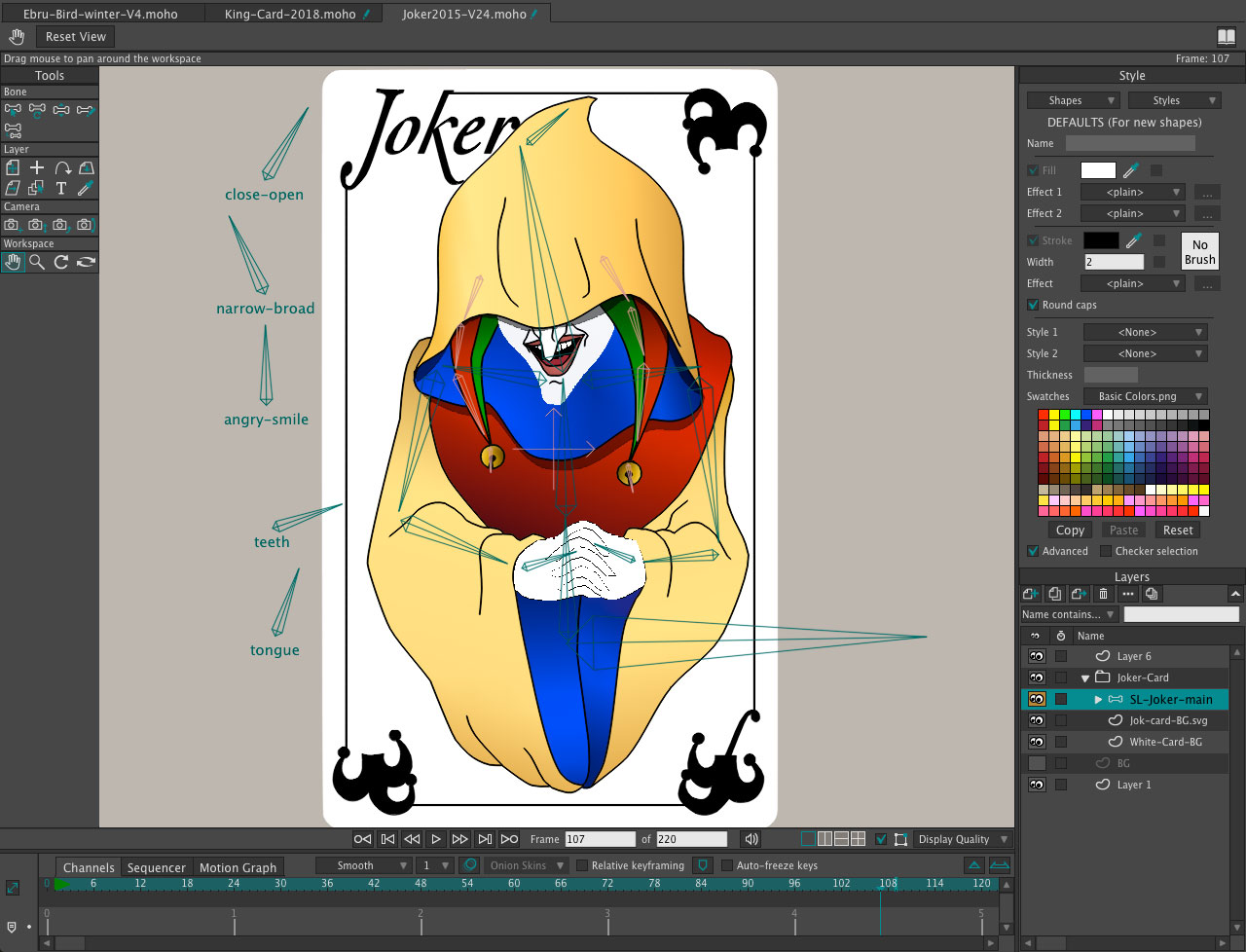The width and height of the screenshot is (1246, 952).
Task: Collapse the Joker-Card group layer
Action: (x=1085, y=678)
